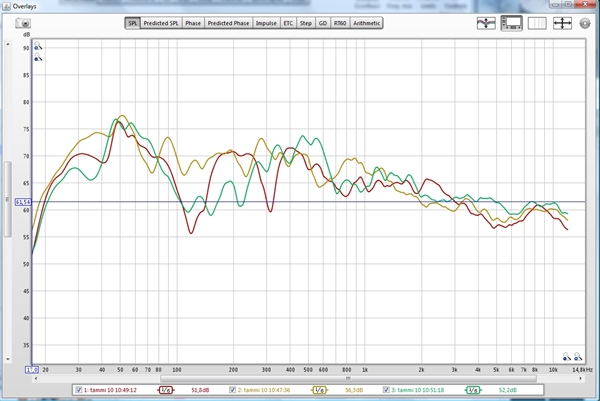Toggle the graph scrollbars display button

click(x=512, y=23)
